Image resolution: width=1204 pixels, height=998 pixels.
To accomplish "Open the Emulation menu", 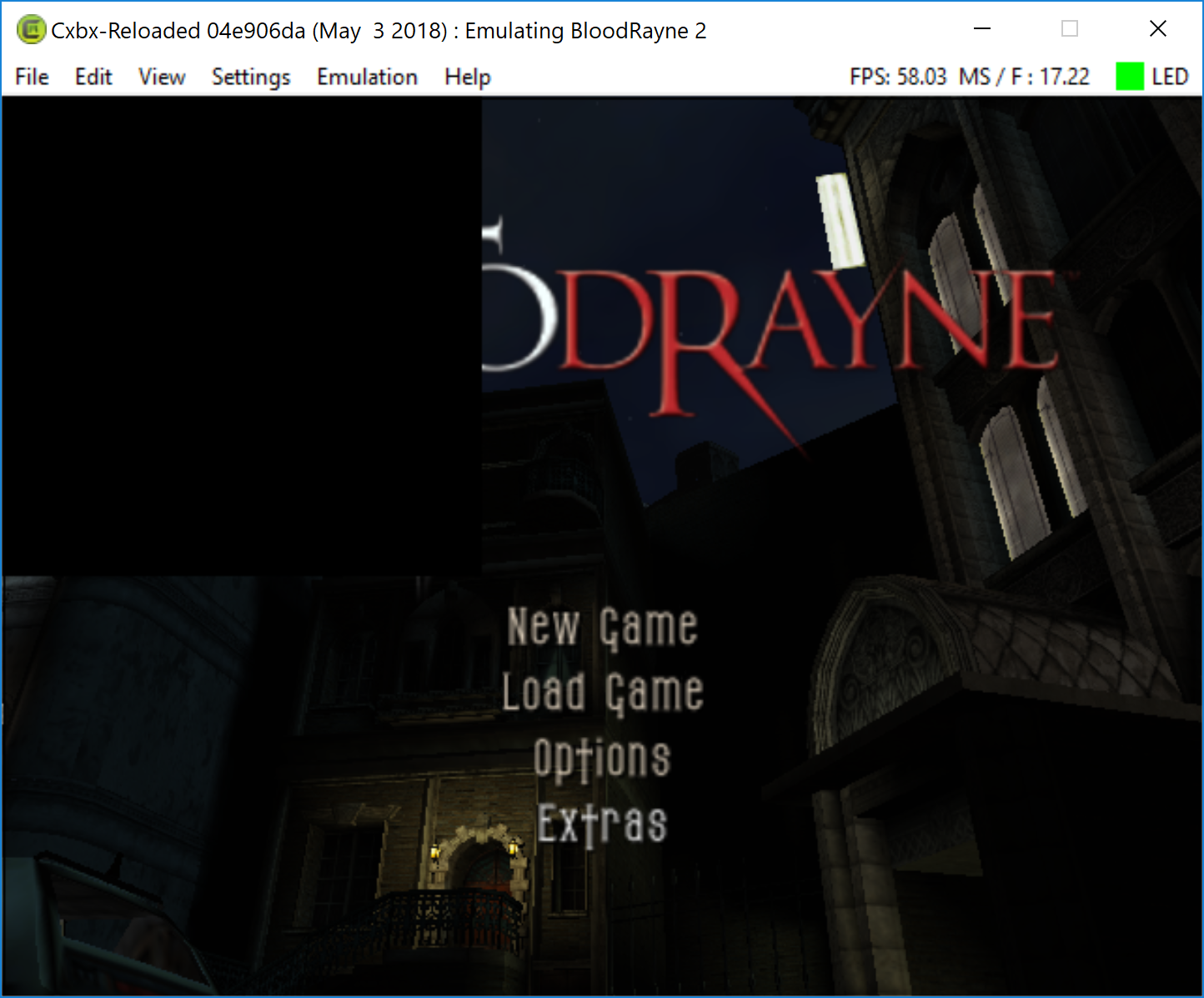I will [x=367, y=77].
